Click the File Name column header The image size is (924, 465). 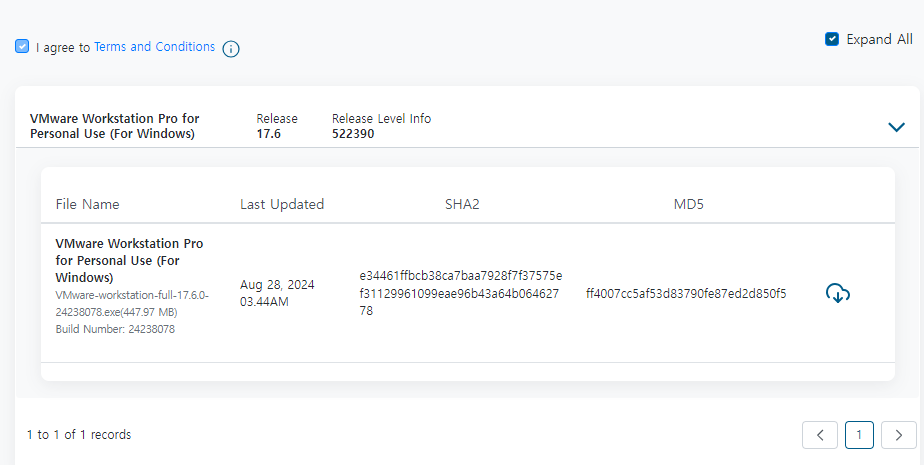coord(87,204)
